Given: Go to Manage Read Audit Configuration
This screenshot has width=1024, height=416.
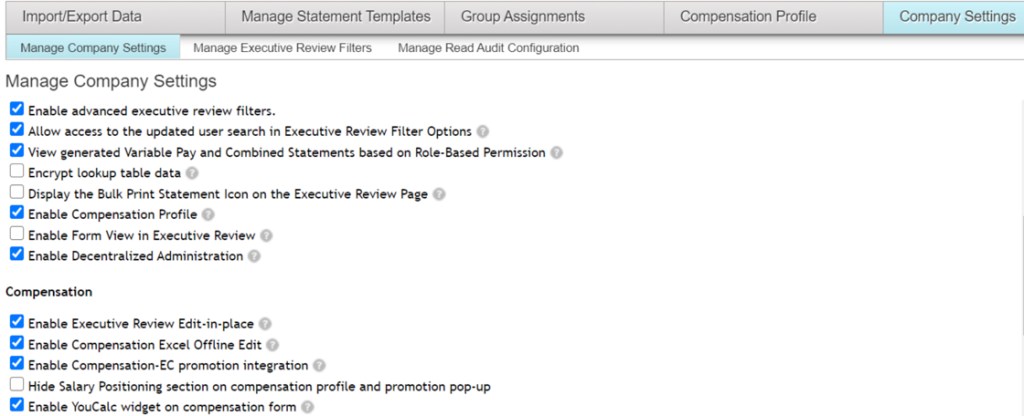Looking at the screenshot, I should pyautogui.click(x=488, y=47).
